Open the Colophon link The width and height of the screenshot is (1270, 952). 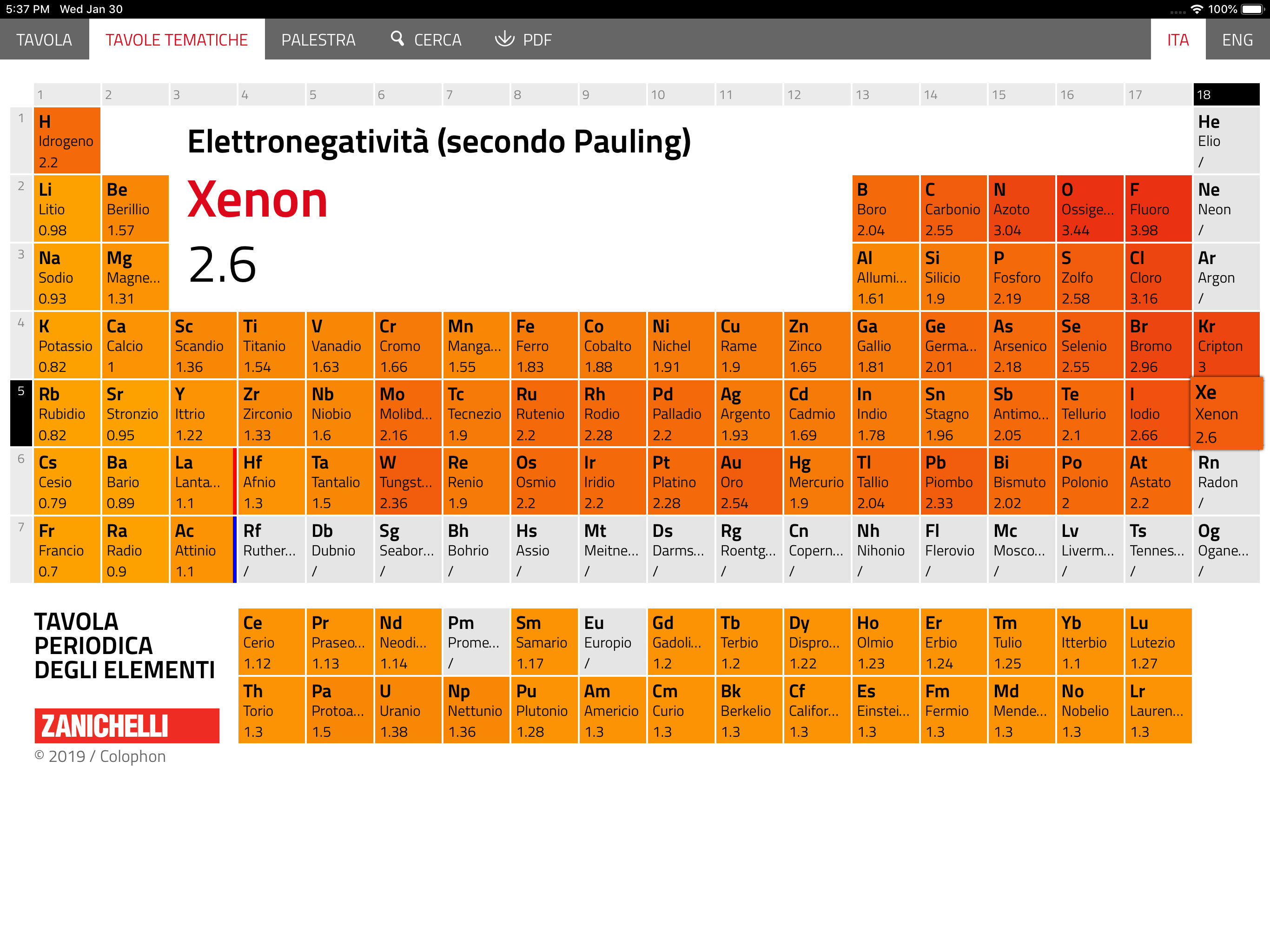(x=132, y=756)
